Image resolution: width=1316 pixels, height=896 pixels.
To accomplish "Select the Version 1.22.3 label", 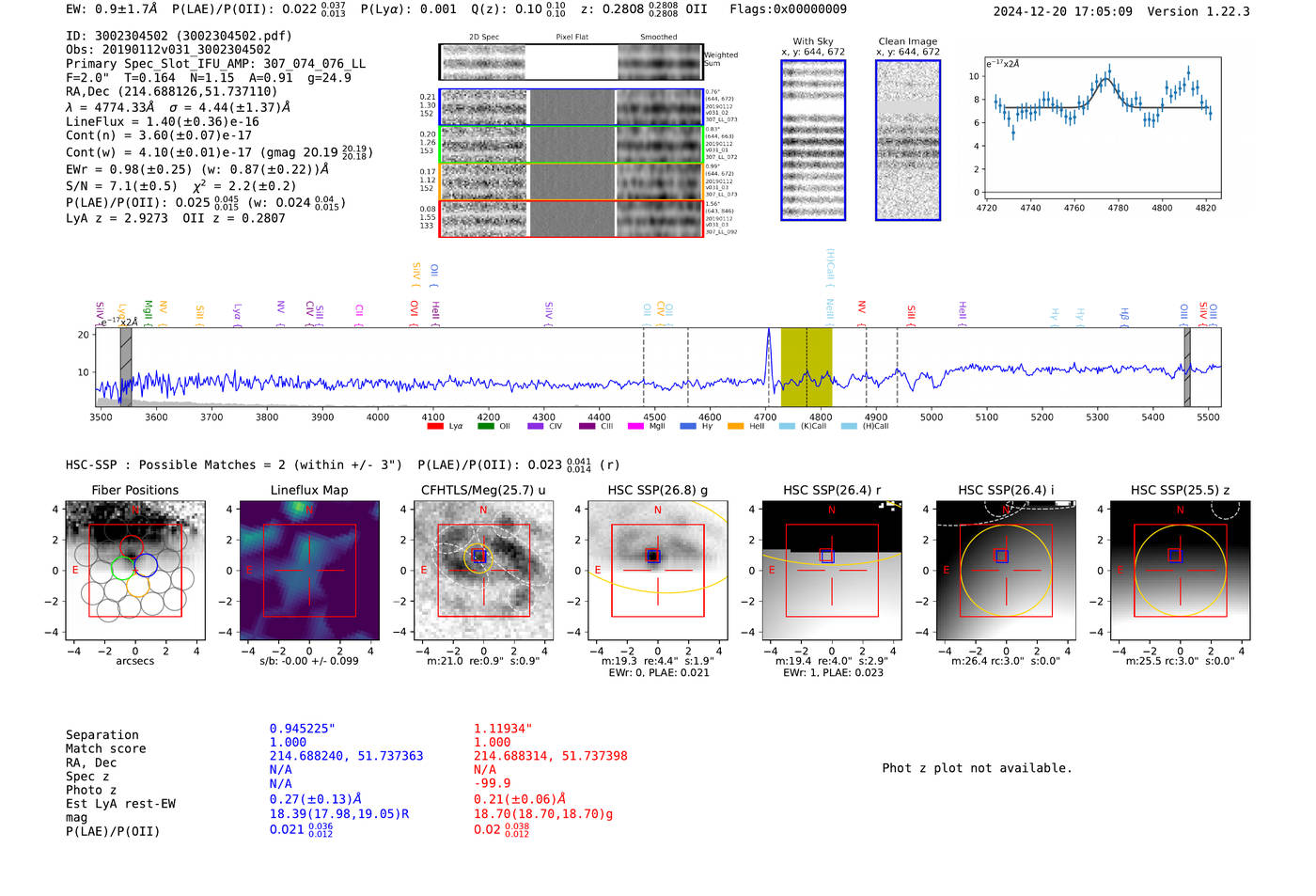I will 1198,11.
